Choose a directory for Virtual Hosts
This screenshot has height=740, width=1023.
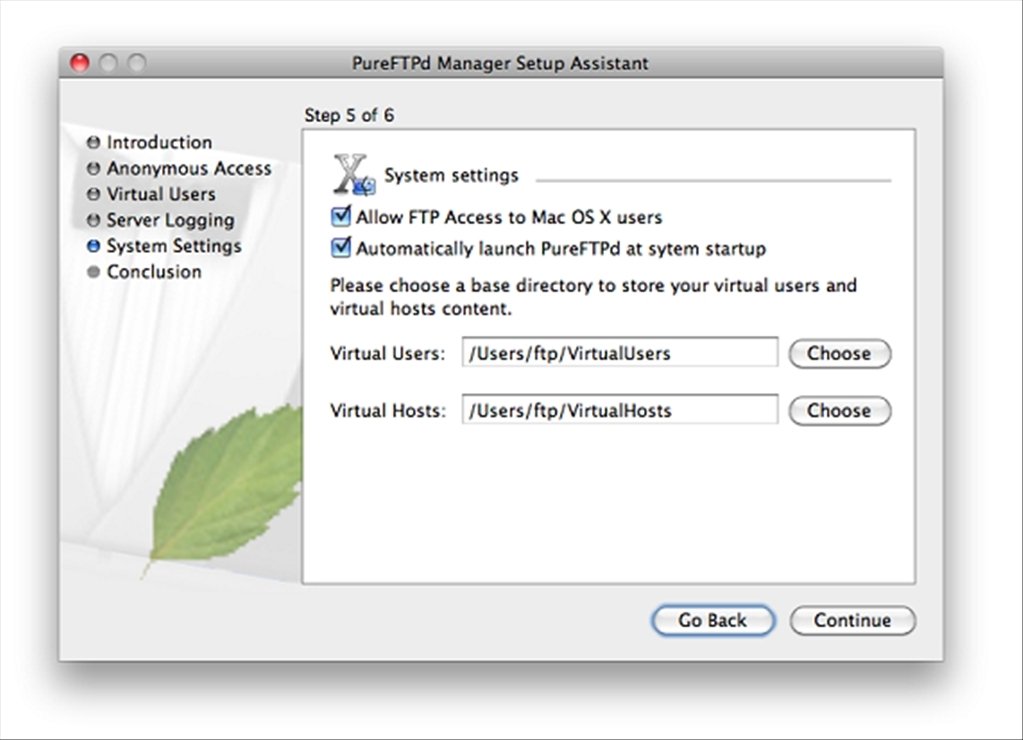point(840,411)
